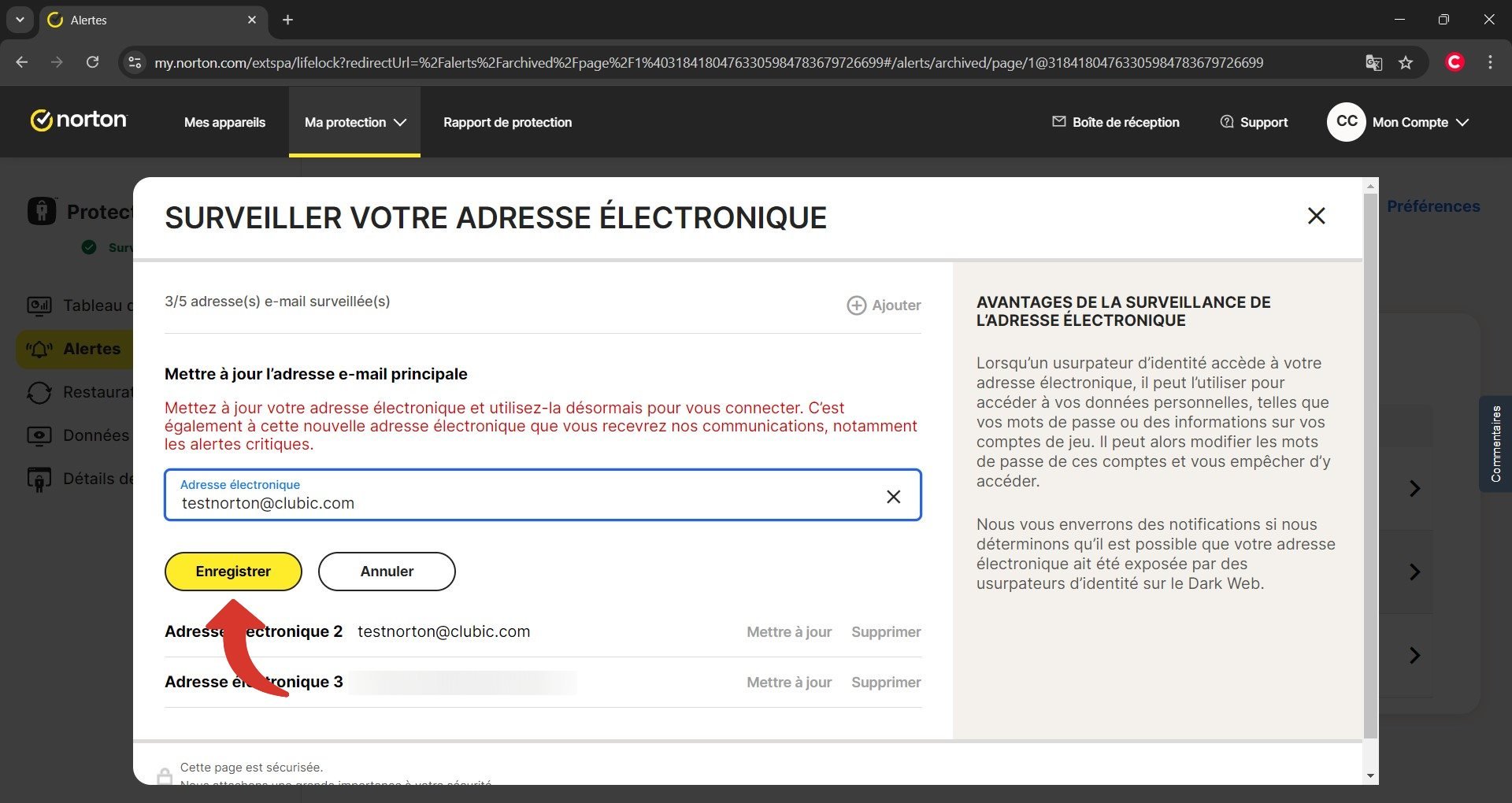Open the Données sidebar icon
This screenshot has height=803, width=1512.
pos(40,435)
